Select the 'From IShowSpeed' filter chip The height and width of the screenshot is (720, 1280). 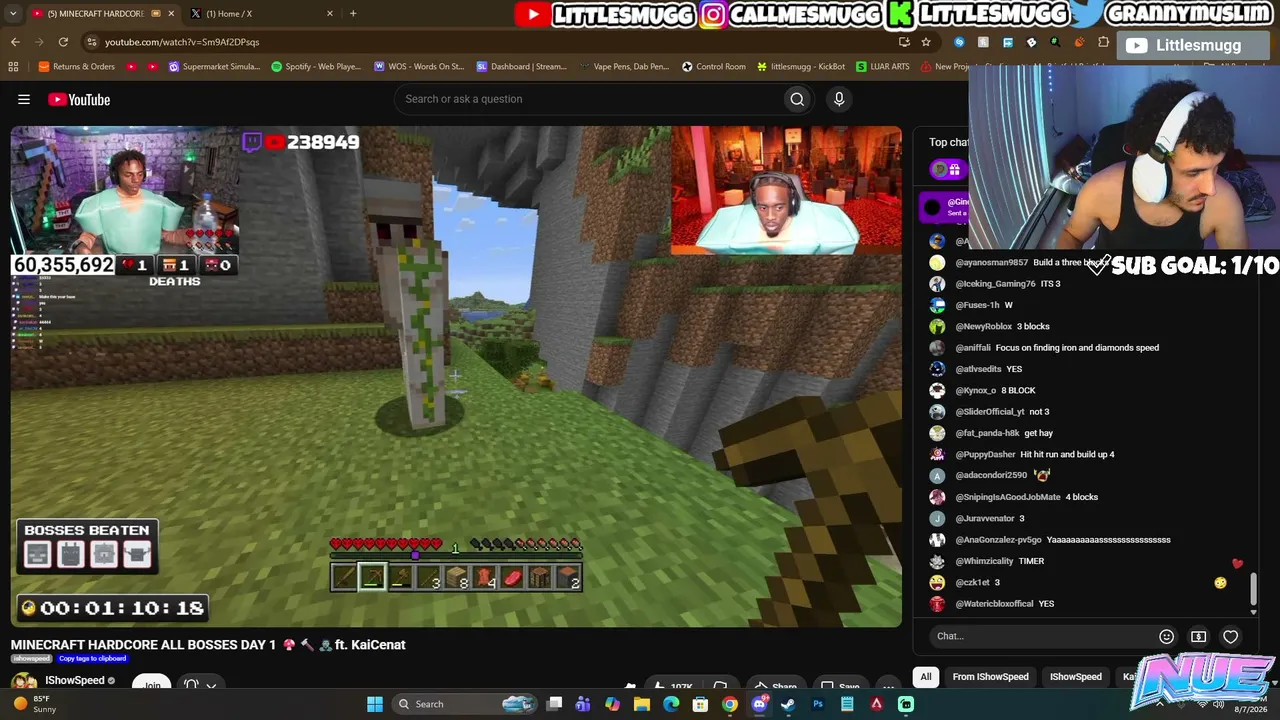(x=990, y=677)
